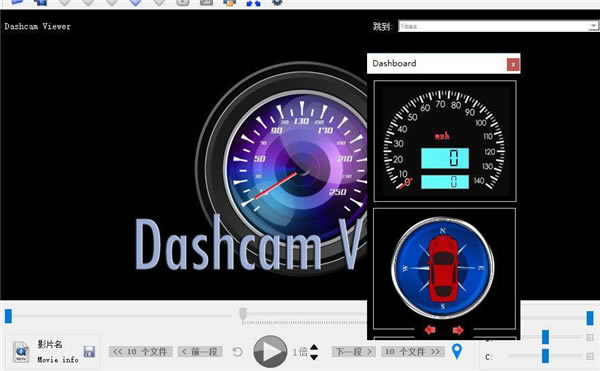Click the reset box beside the C: slider

coord(590,356)
